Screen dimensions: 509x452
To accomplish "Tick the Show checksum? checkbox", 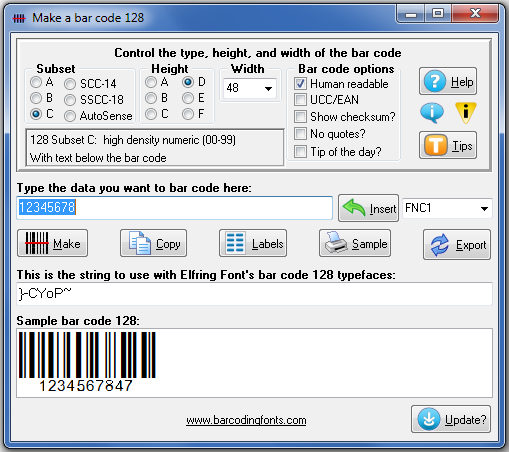I will click(x=300, y=117).
